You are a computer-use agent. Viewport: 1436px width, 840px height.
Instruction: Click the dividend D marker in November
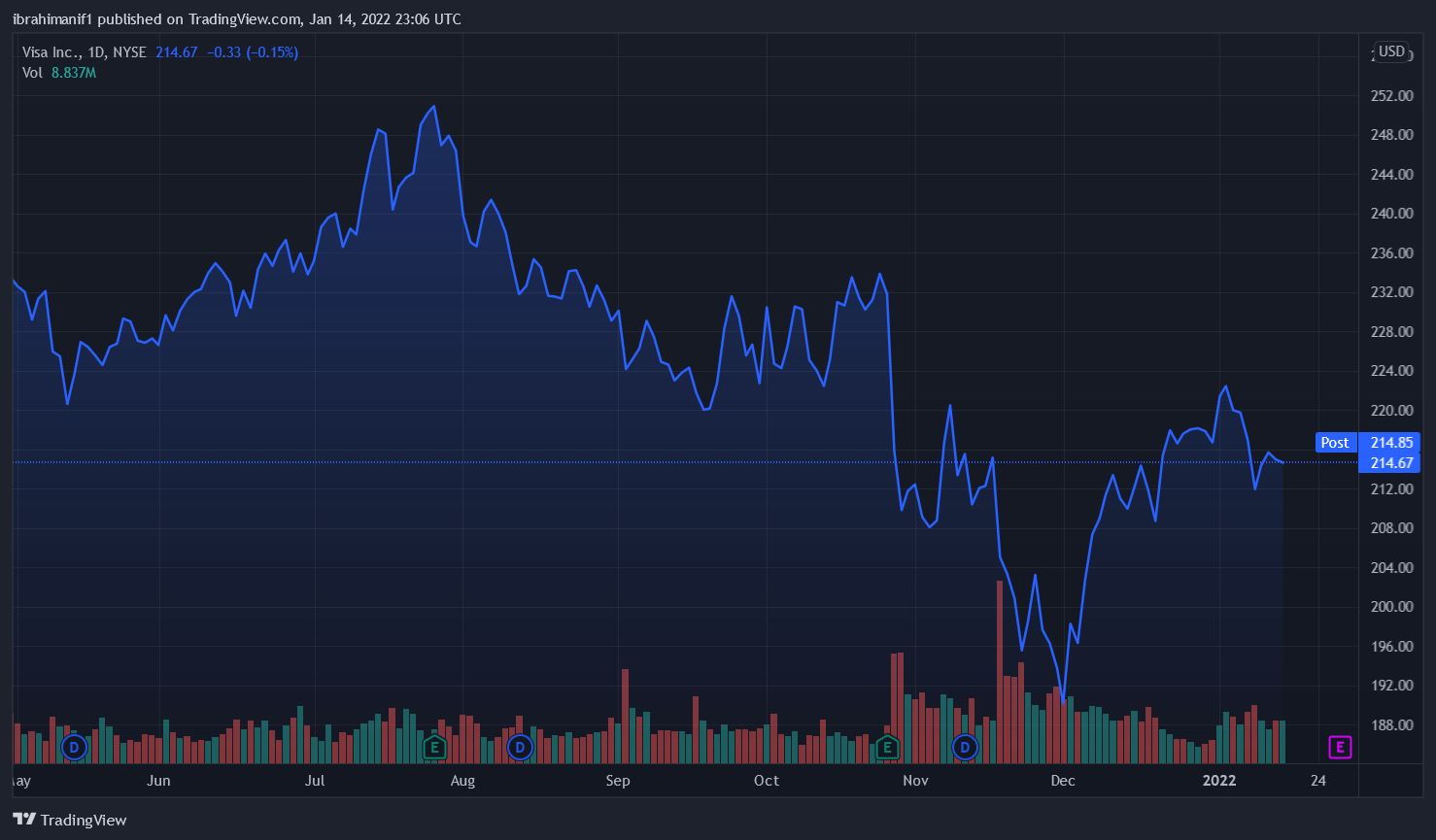965,747
